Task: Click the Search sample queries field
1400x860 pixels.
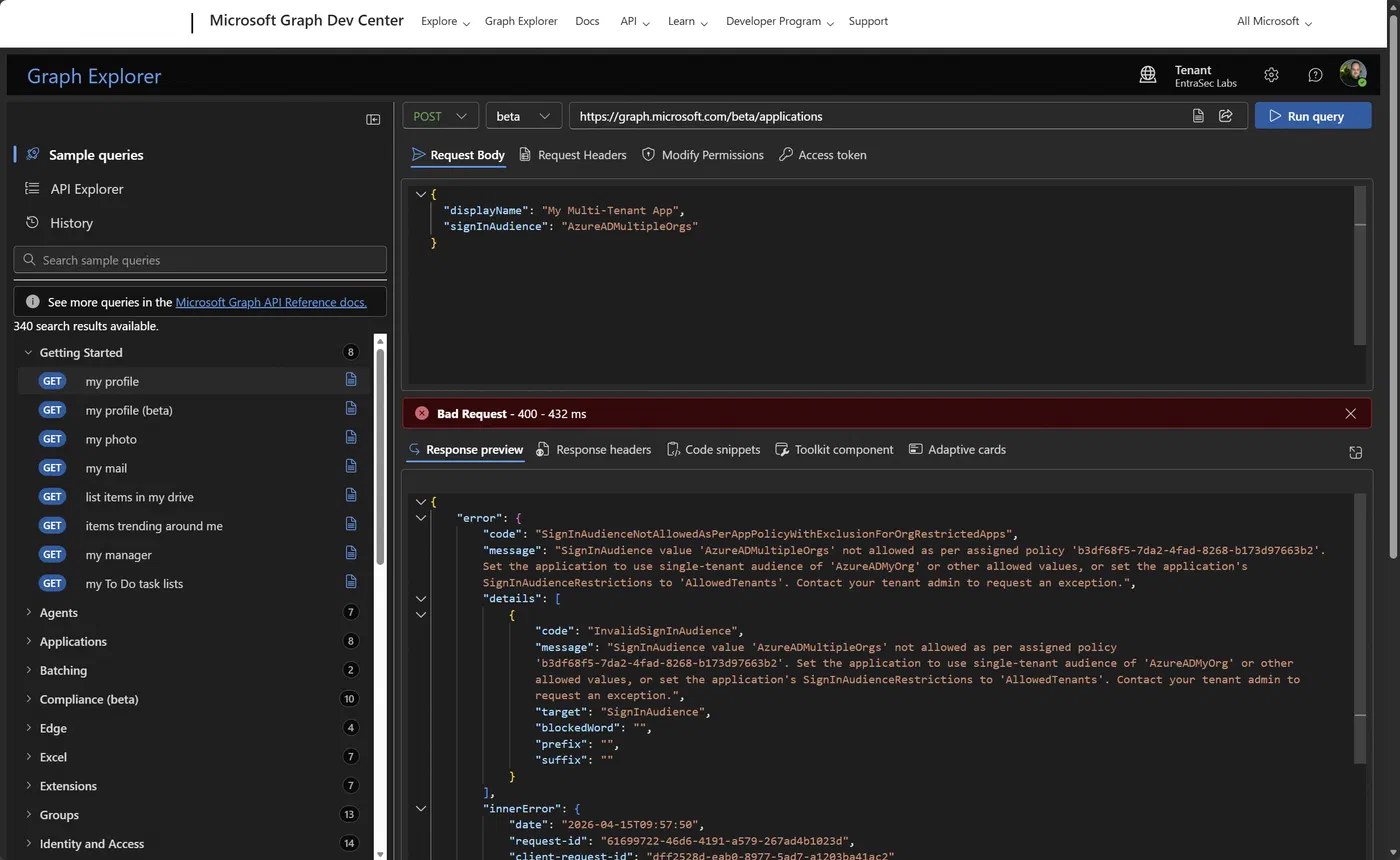Action: point(200,260)
